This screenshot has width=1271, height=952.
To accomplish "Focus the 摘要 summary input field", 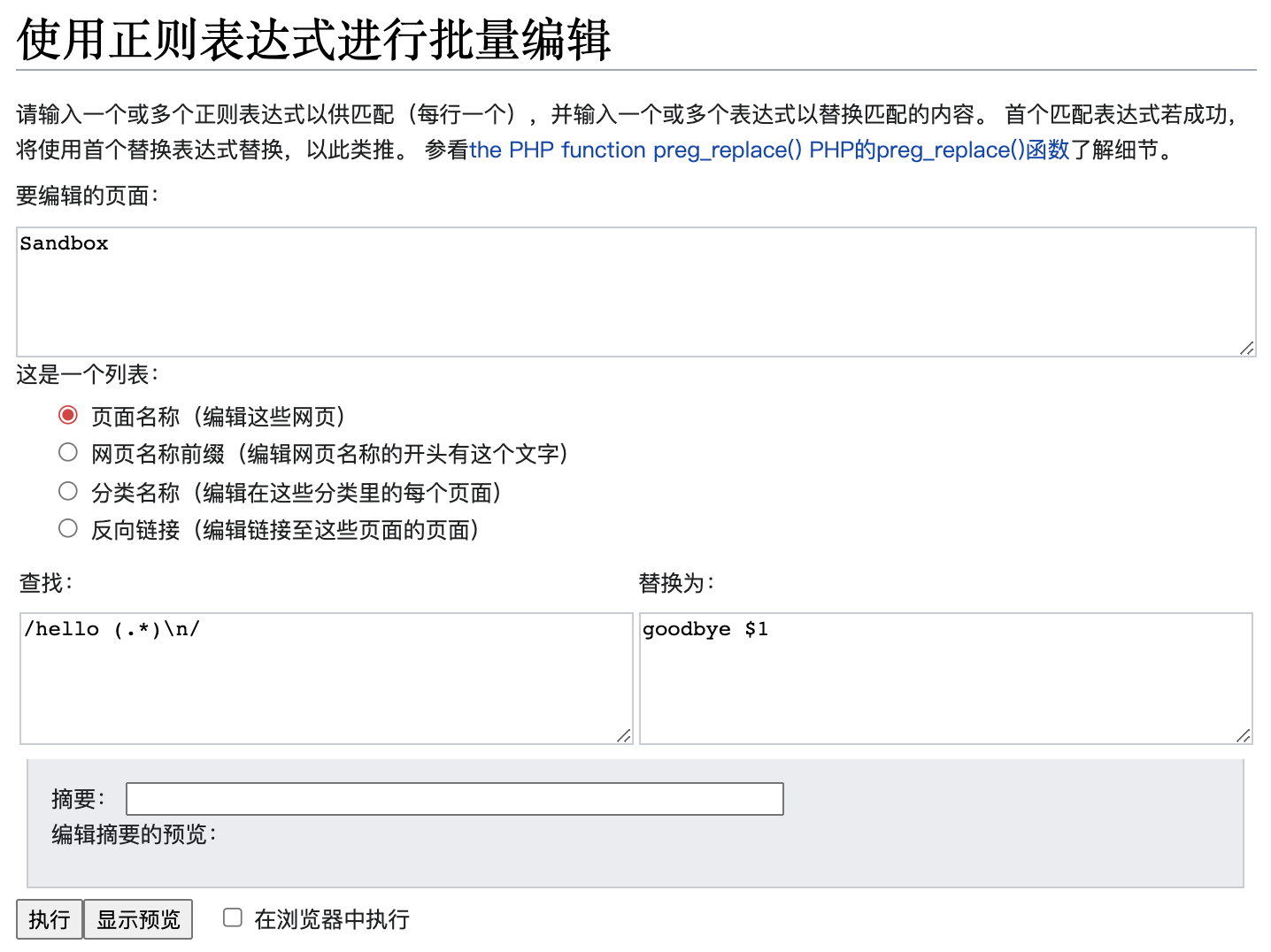I will [x=454, y=799].
